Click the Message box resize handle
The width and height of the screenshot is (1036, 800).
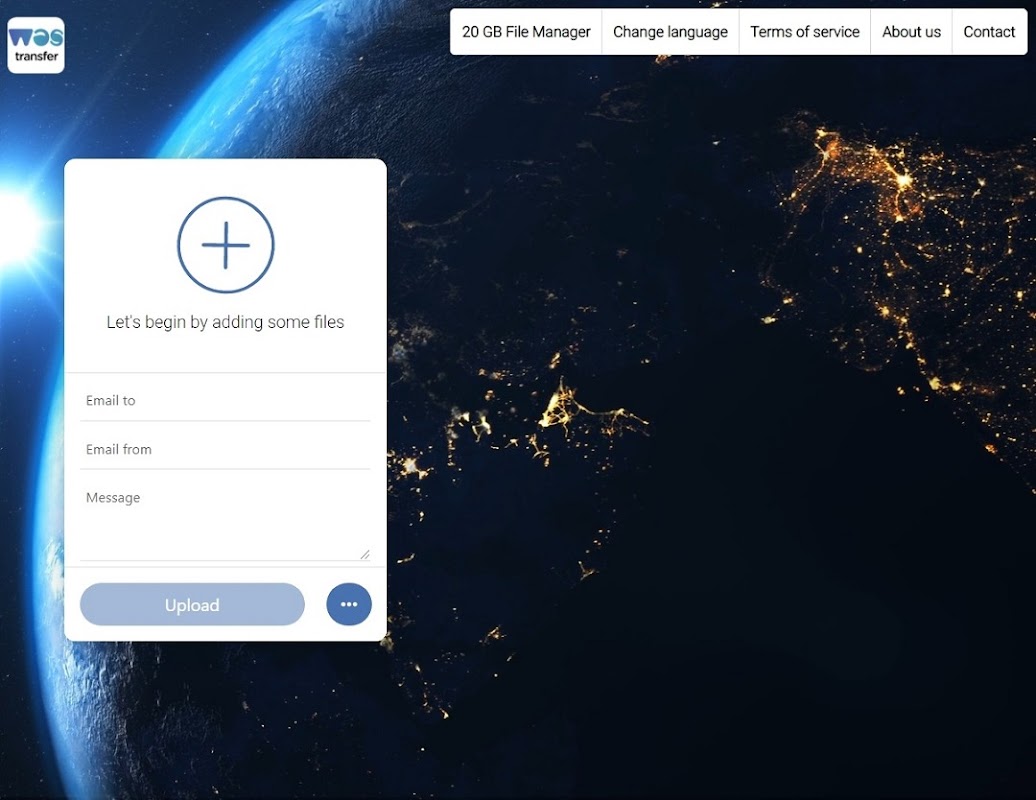365,554
